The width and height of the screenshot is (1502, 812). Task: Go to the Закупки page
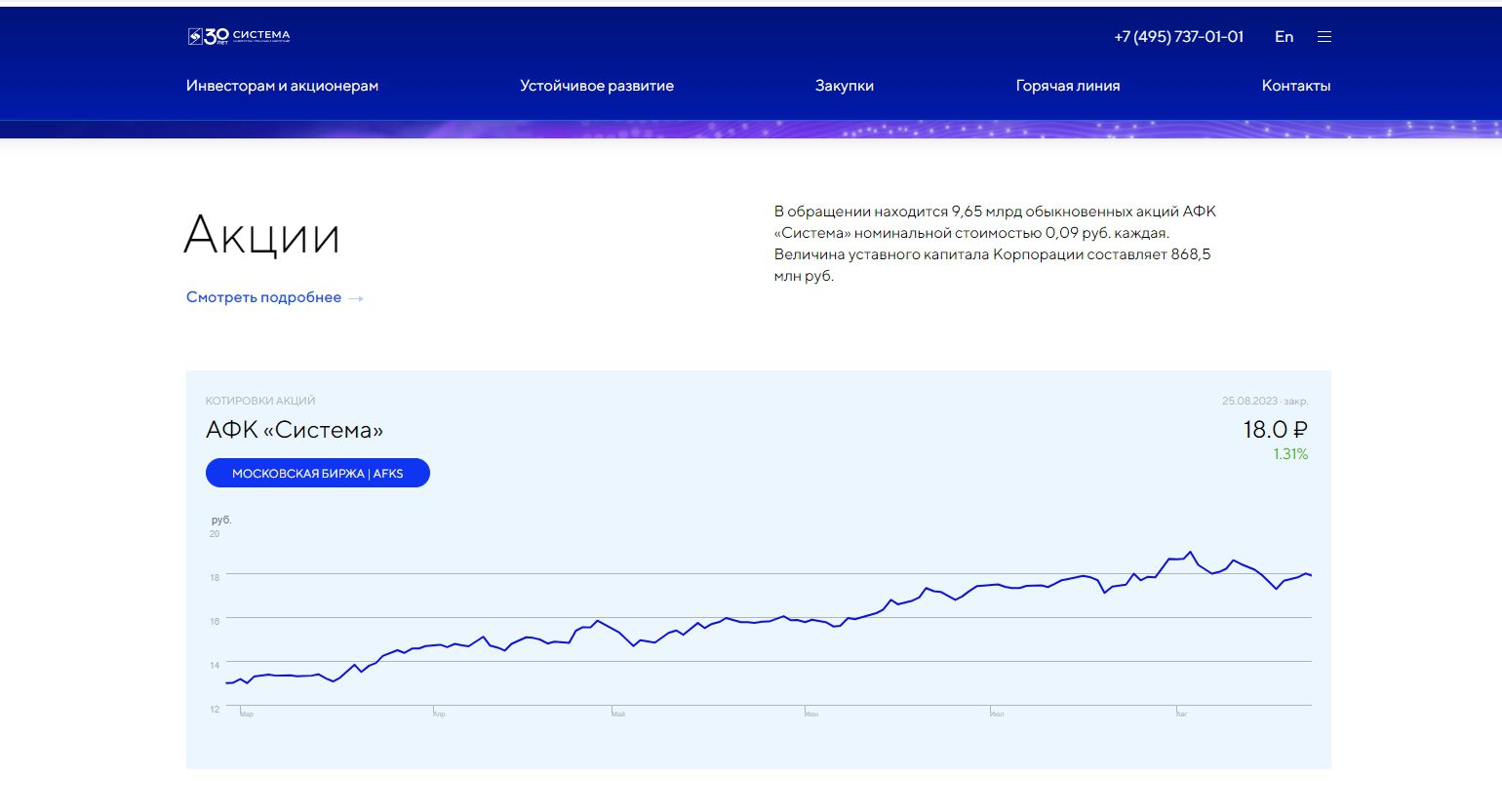pos(844,86)
